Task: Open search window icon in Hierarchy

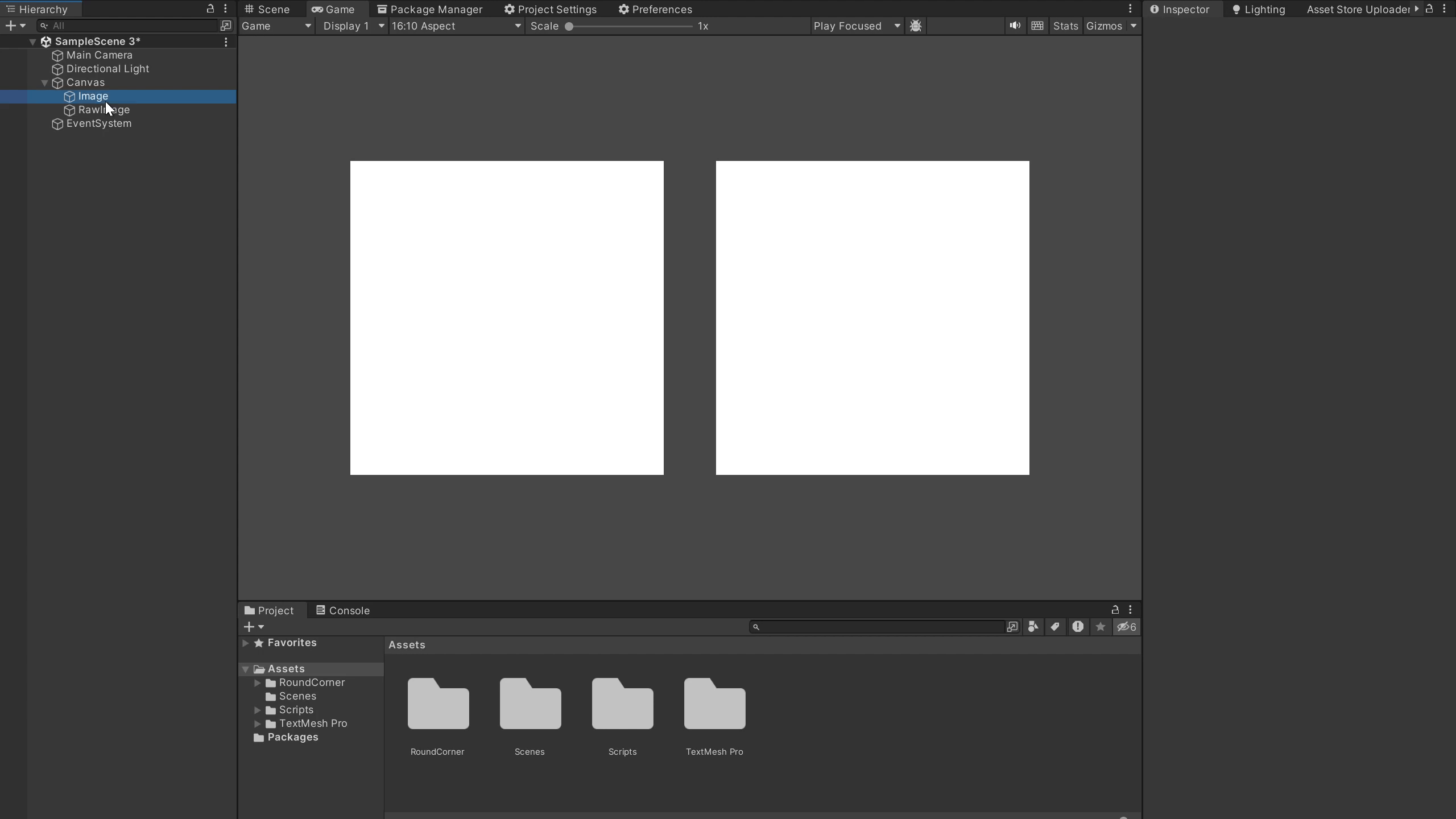Action: 226,26
